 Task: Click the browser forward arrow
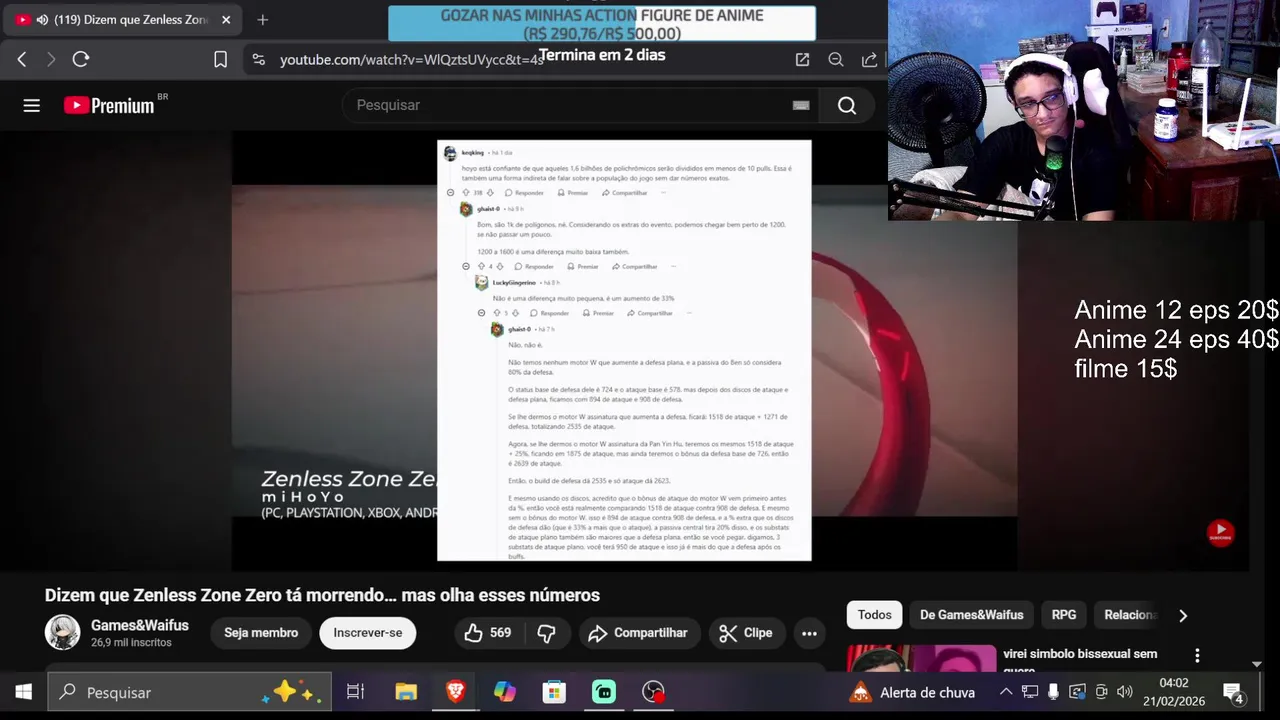tap(51, 60)
